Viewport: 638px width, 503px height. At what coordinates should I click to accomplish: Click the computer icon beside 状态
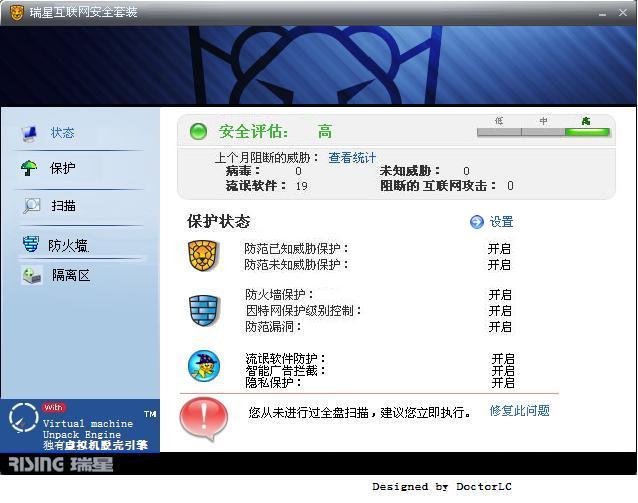coord(29,133)
